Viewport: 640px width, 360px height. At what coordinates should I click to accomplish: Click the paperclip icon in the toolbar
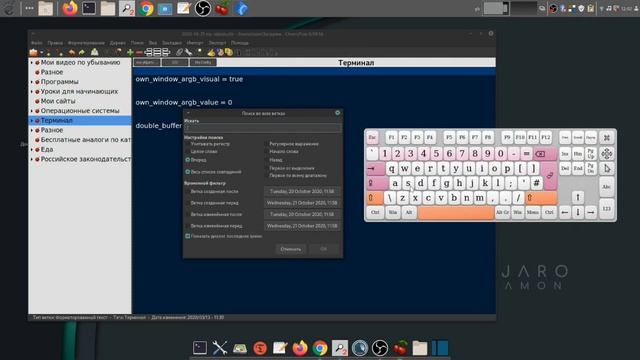tap(179, 52)
